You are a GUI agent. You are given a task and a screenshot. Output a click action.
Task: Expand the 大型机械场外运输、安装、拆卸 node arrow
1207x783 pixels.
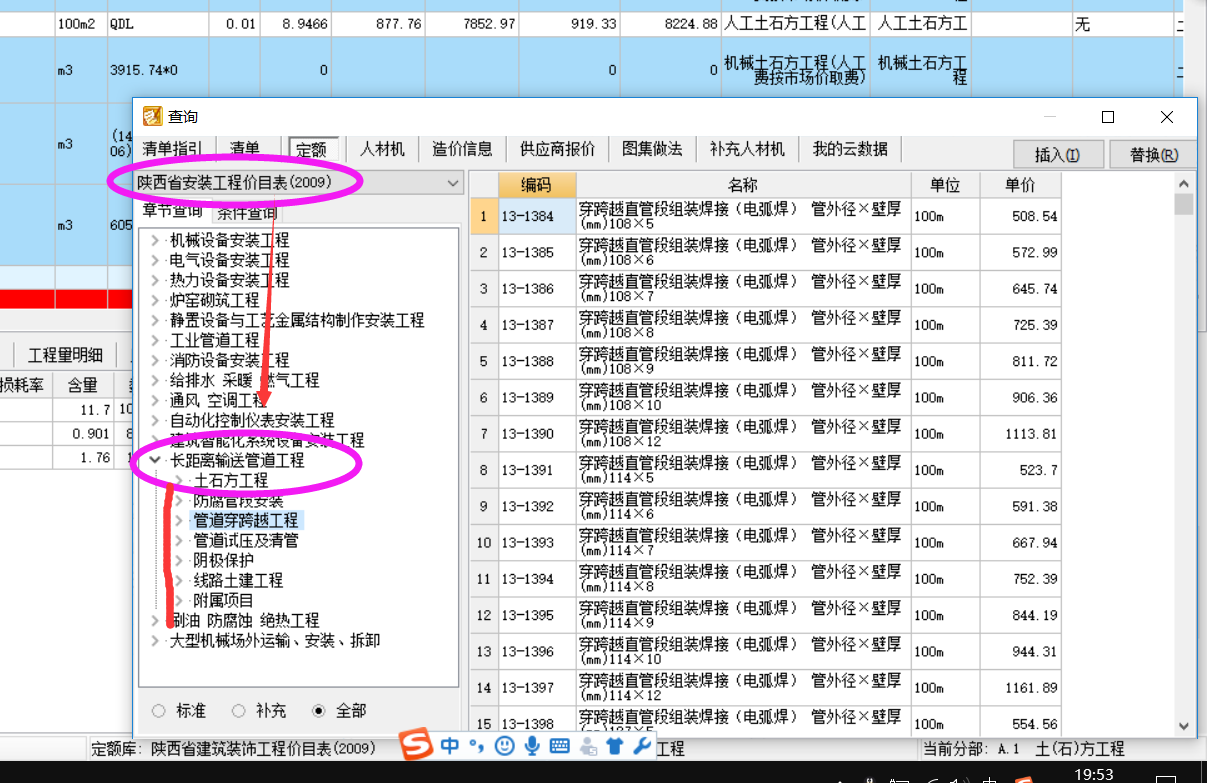coord(155,640)
